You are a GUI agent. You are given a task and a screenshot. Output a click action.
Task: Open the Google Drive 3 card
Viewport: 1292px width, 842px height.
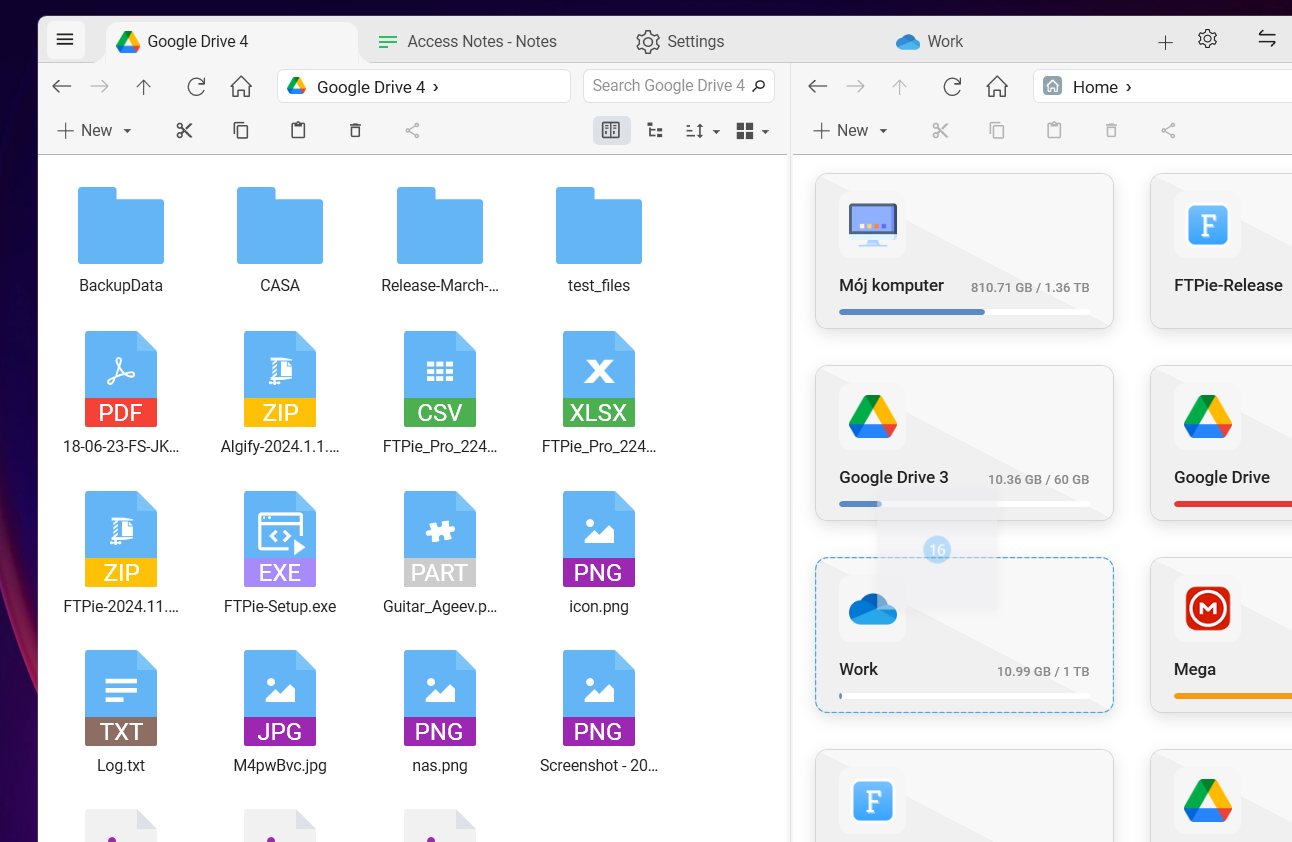coord(964,443)
